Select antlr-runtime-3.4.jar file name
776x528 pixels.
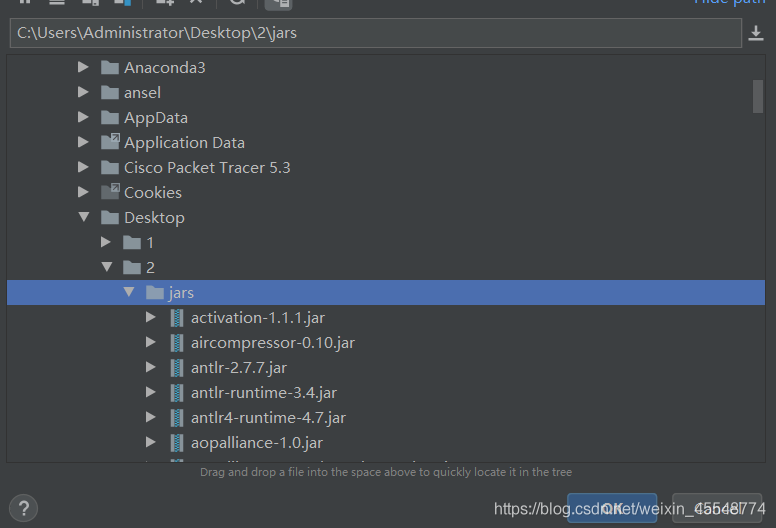coord(264,393)
